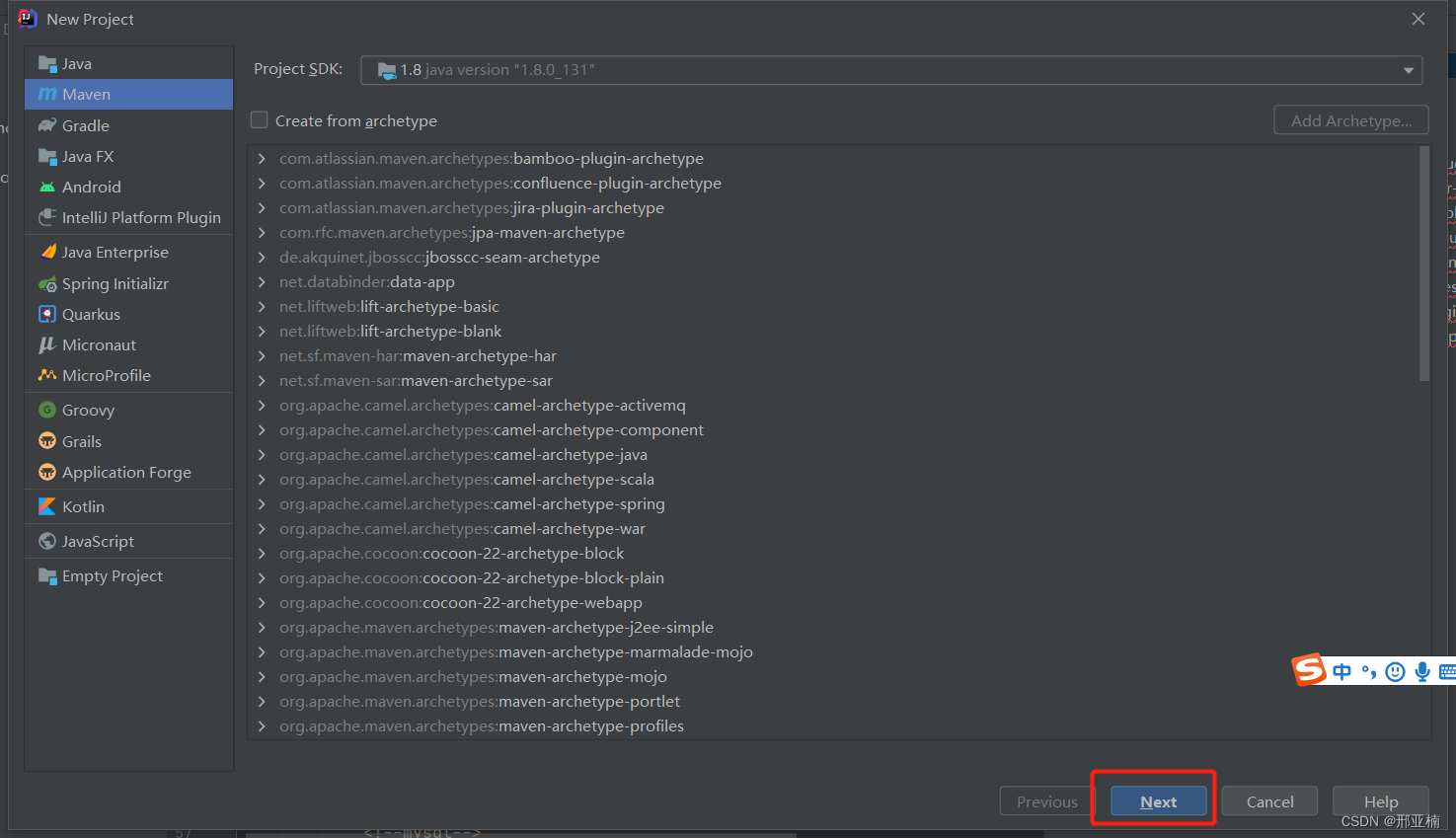1456x838 pixels.
Task: Select Empty Project type label
Action: pyautogui.click(x=113, y=576)
